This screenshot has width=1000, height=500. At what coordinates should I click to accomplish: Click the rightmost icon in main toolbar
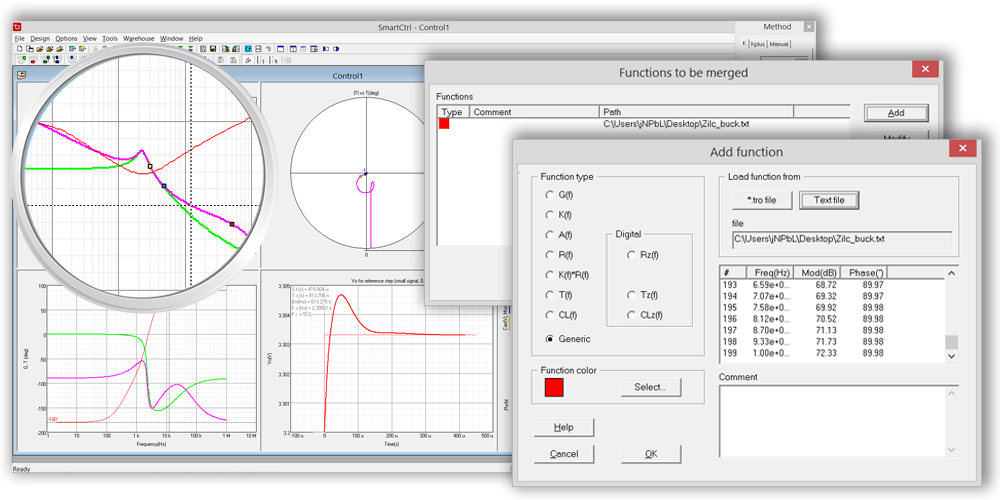(336, 48)
